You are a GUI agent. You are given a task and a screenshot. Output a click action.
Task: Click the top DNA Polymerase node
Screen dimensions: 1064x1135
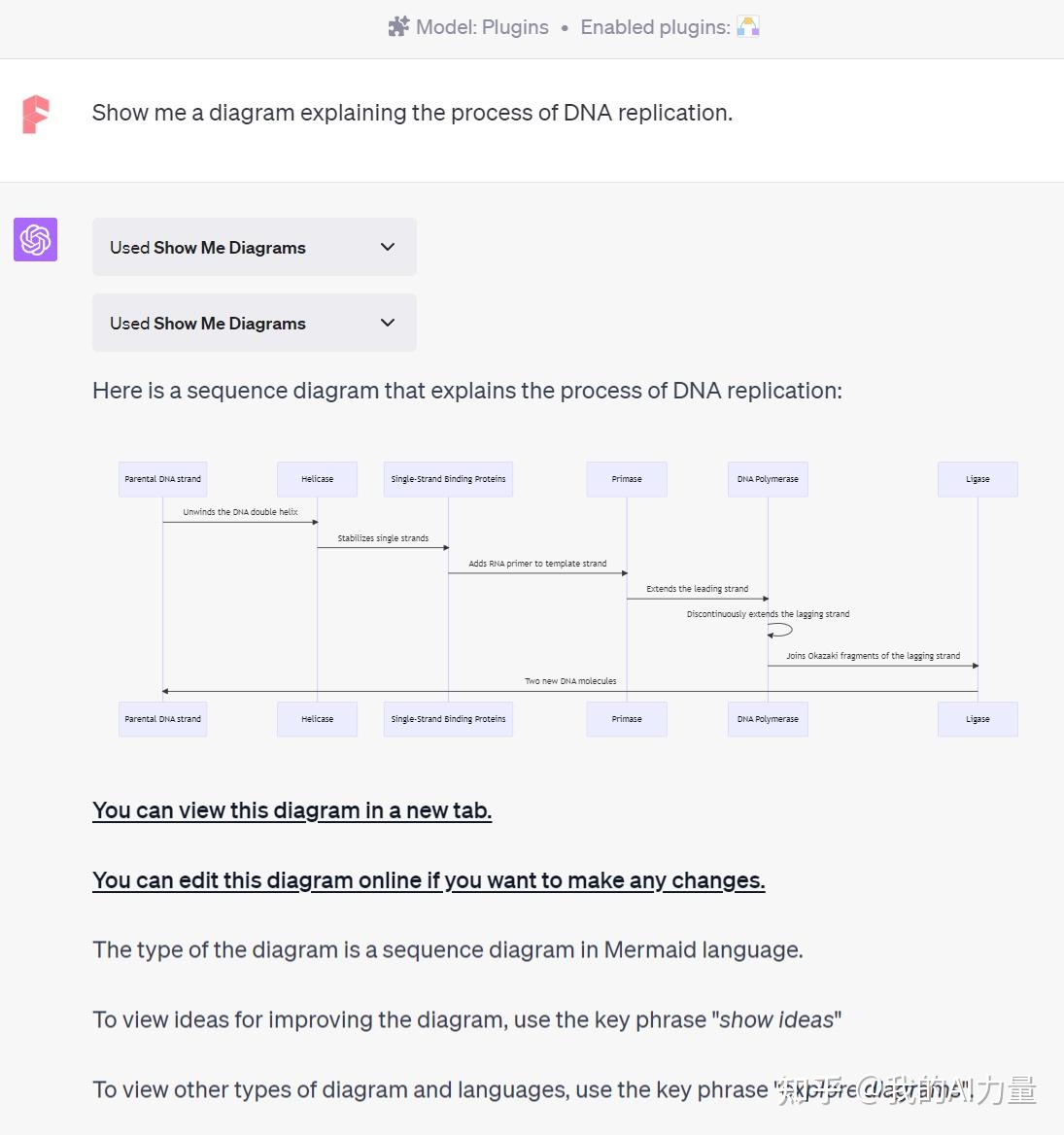pos(768,479)
